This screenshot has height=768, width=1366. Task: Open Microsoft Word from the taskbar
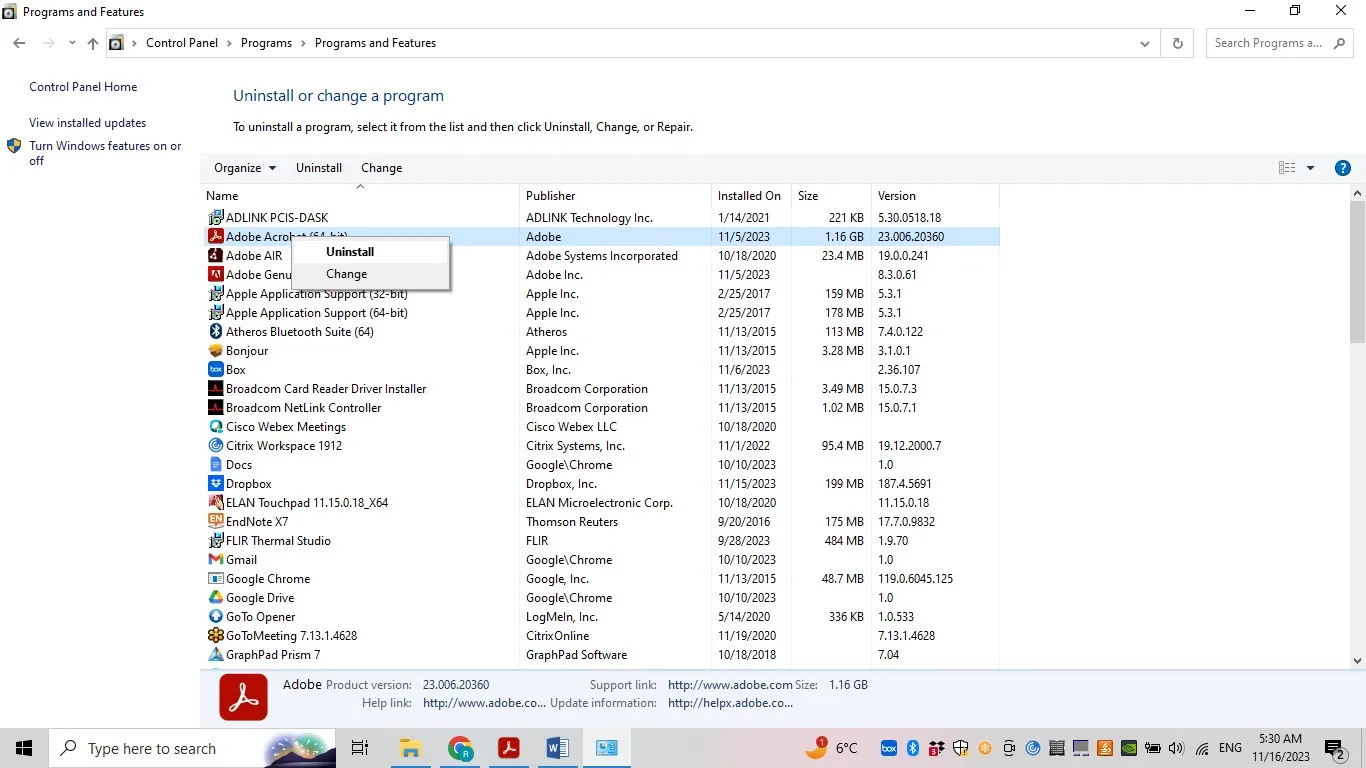click(558, 748)
